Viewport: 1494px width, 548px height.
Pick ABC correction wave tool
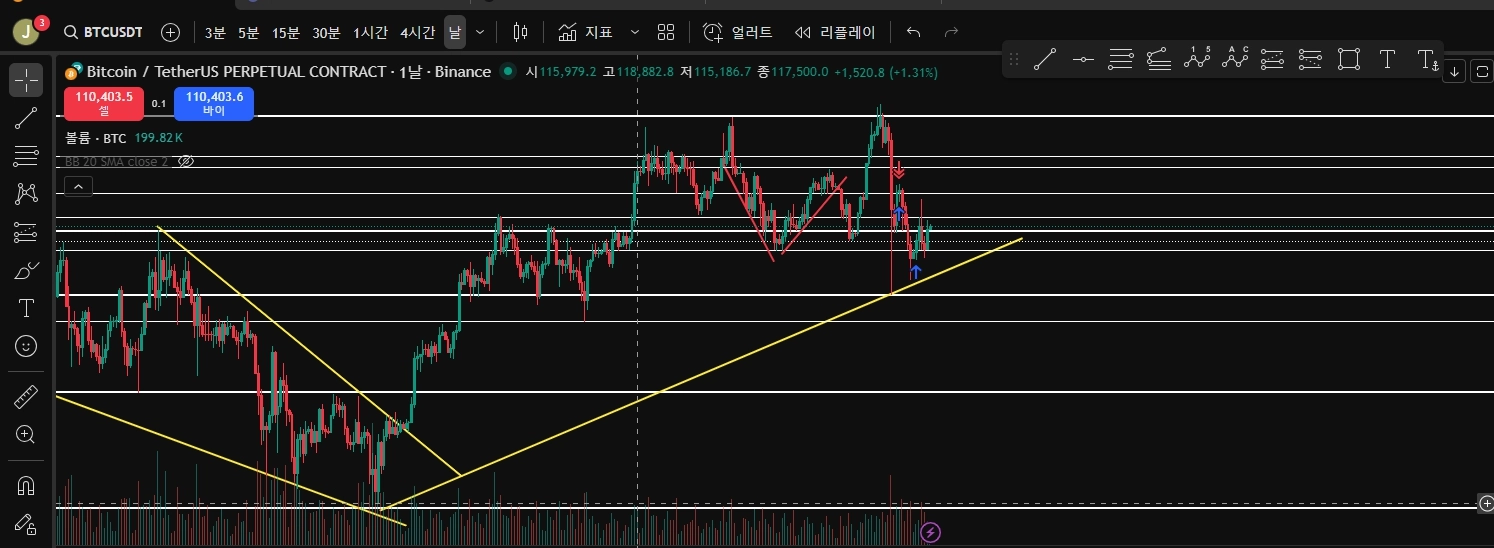point(1235,59)
